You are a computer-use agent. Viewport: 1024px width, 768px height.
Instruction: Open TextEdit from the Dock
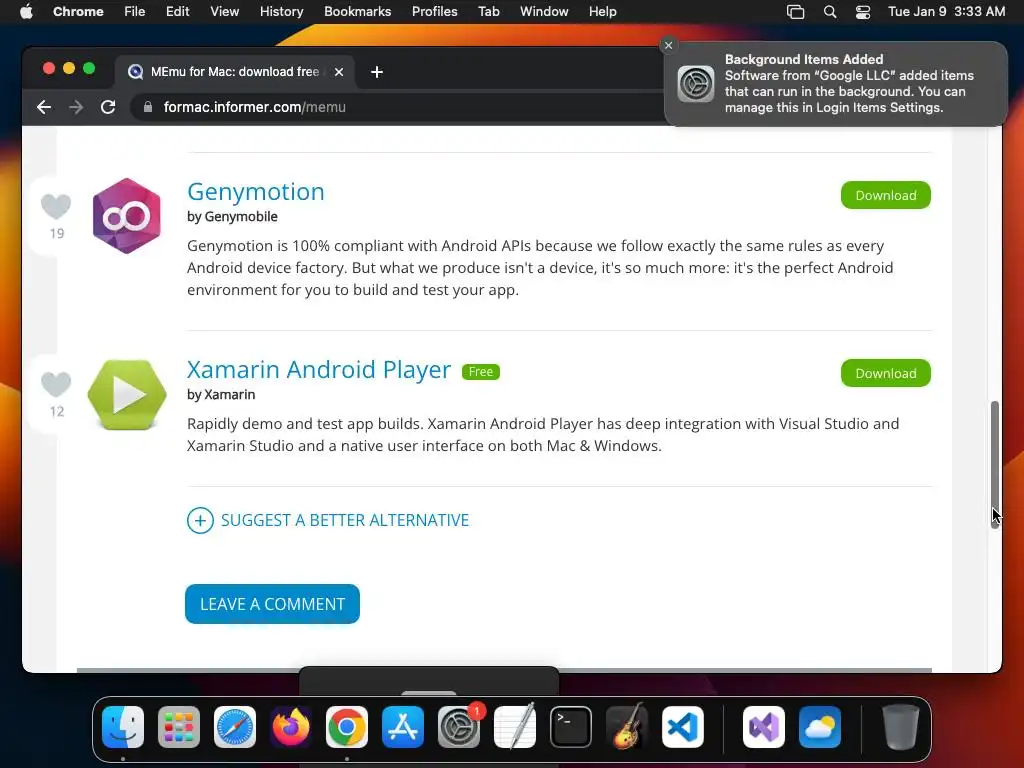click(x=515, y=727)
